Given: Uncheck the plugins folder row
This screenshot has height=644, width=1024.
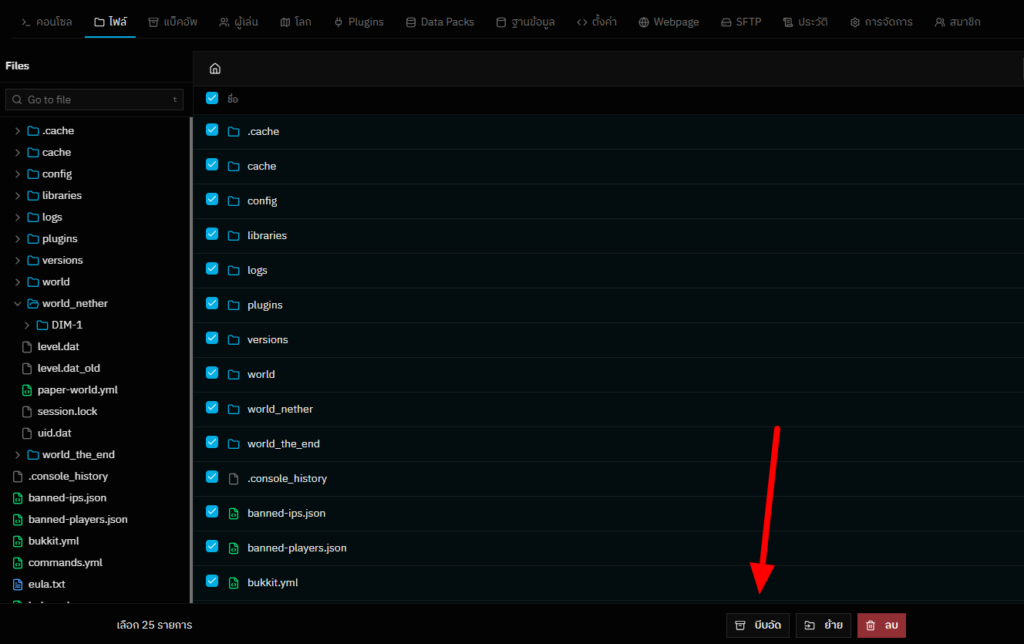Looking at the screenshot, I should [x=211, y=303].
